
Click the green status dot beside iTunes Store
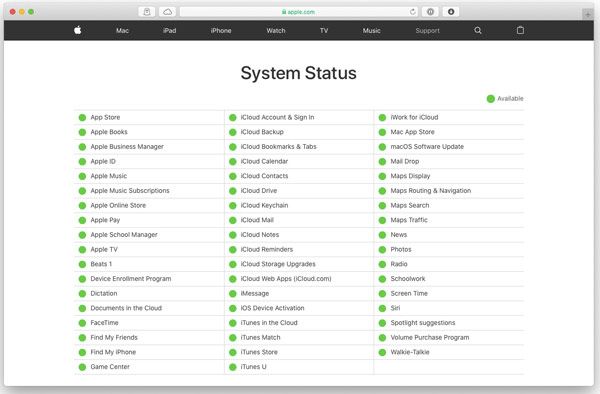pos(233,352)
